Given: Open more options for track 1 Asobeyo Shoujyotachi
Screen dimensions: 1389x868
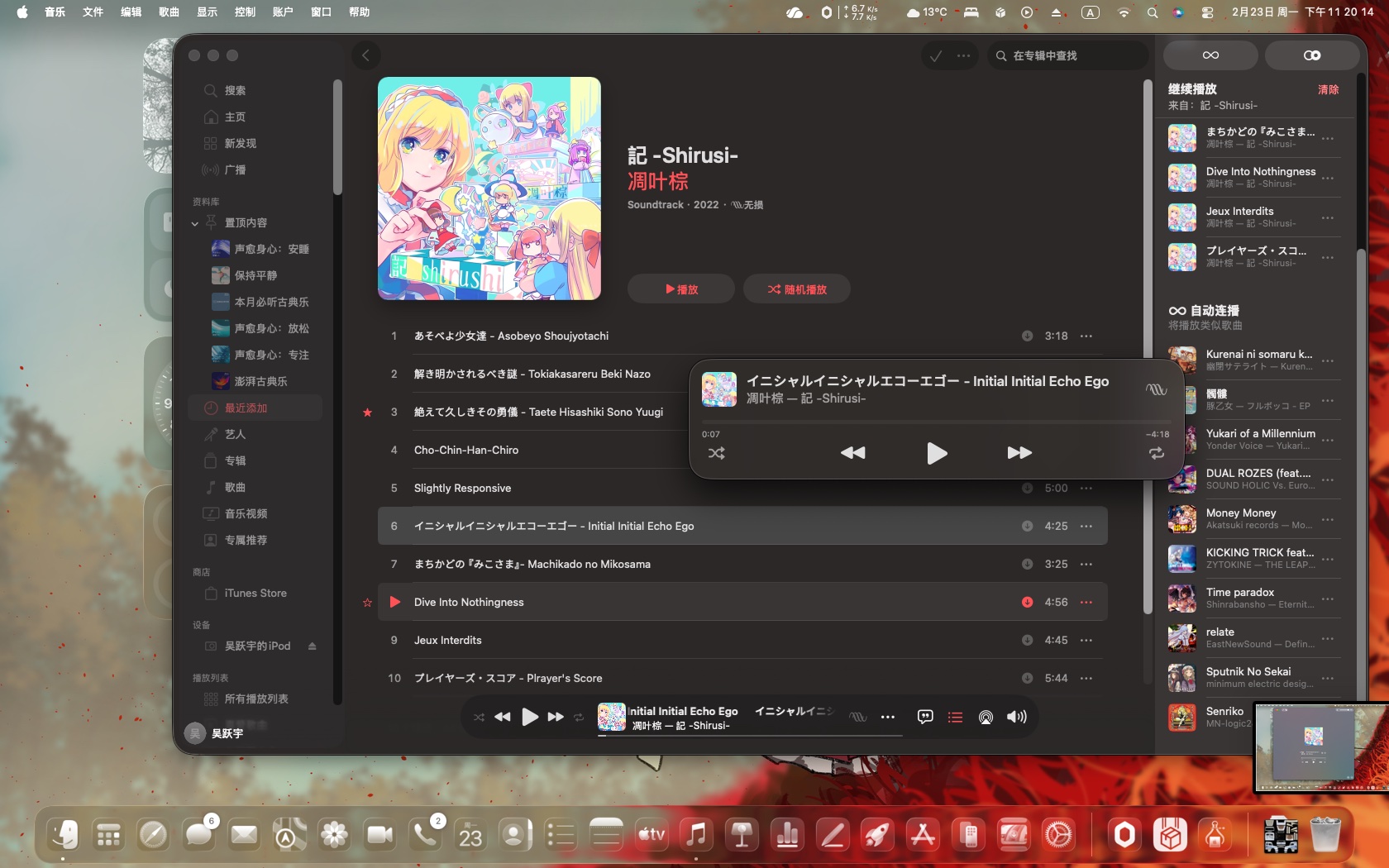Looking at the screenshot, I should 1086,336.
